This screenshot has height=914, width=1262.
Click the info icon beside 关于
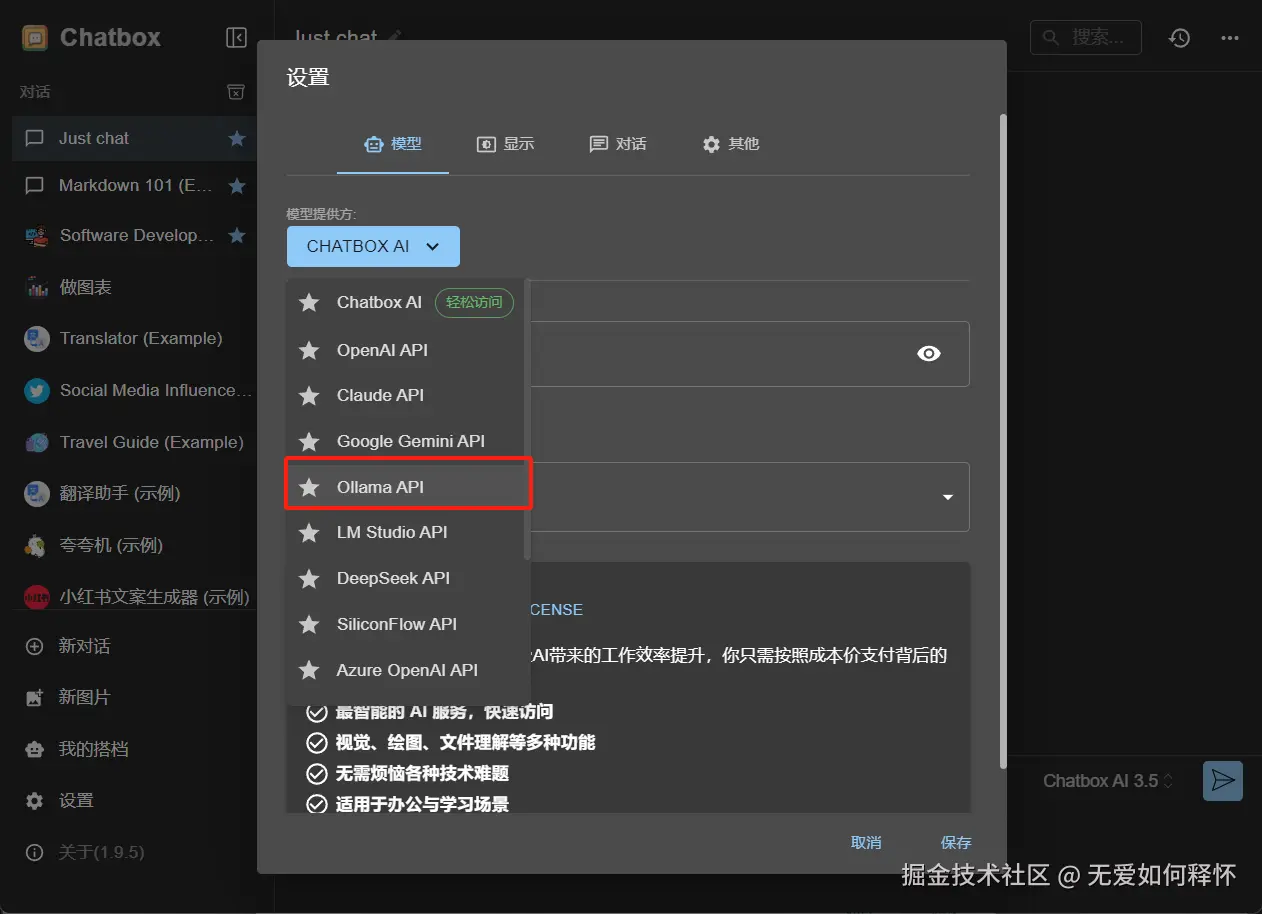[35, 853]
